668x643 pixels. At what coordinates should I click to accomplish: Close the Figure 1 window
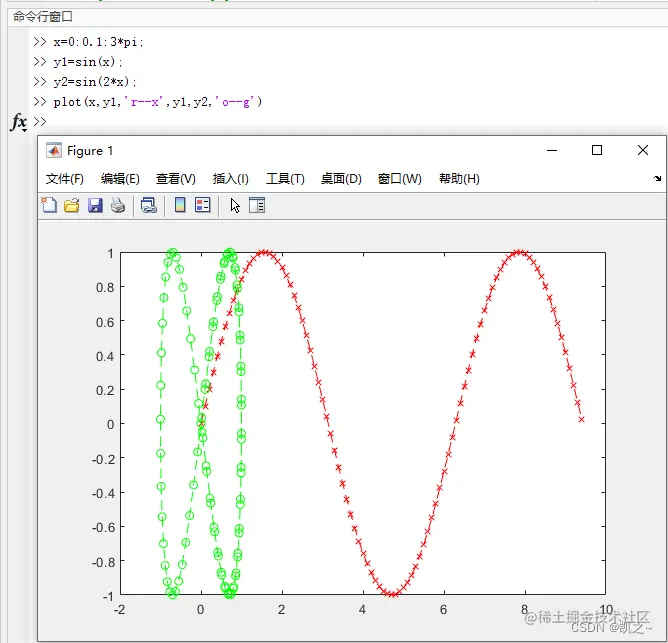(643, 150)
